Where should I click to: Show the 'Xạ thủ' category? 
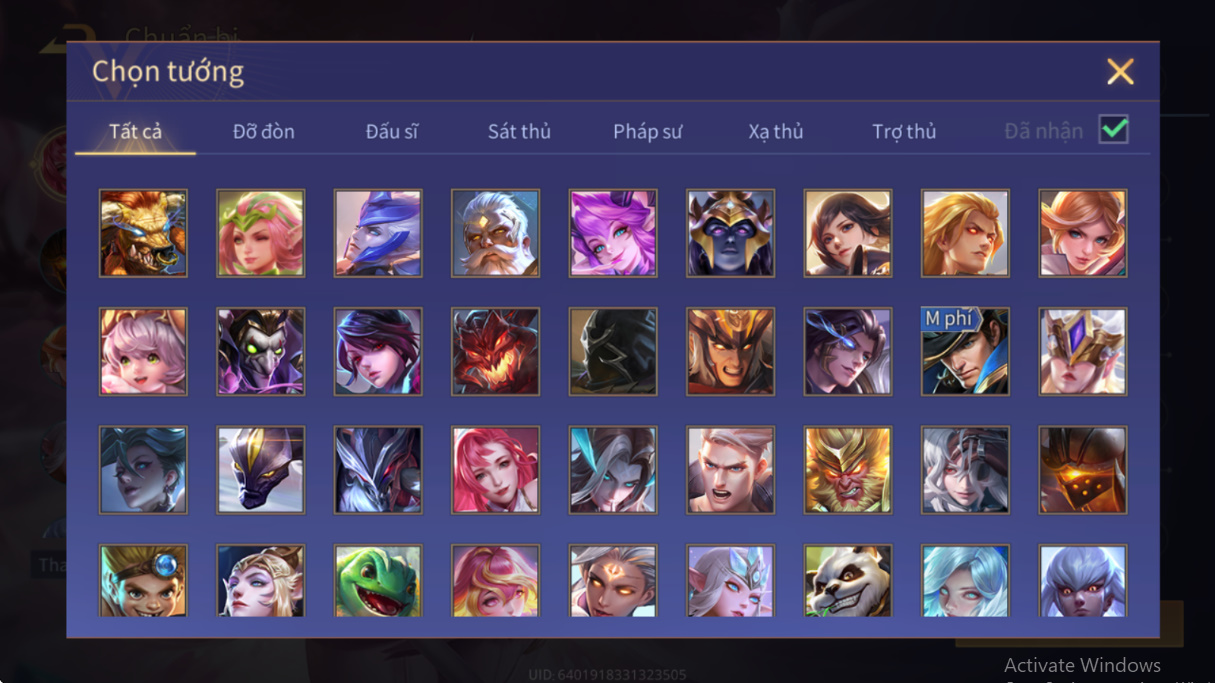point(776,131)
